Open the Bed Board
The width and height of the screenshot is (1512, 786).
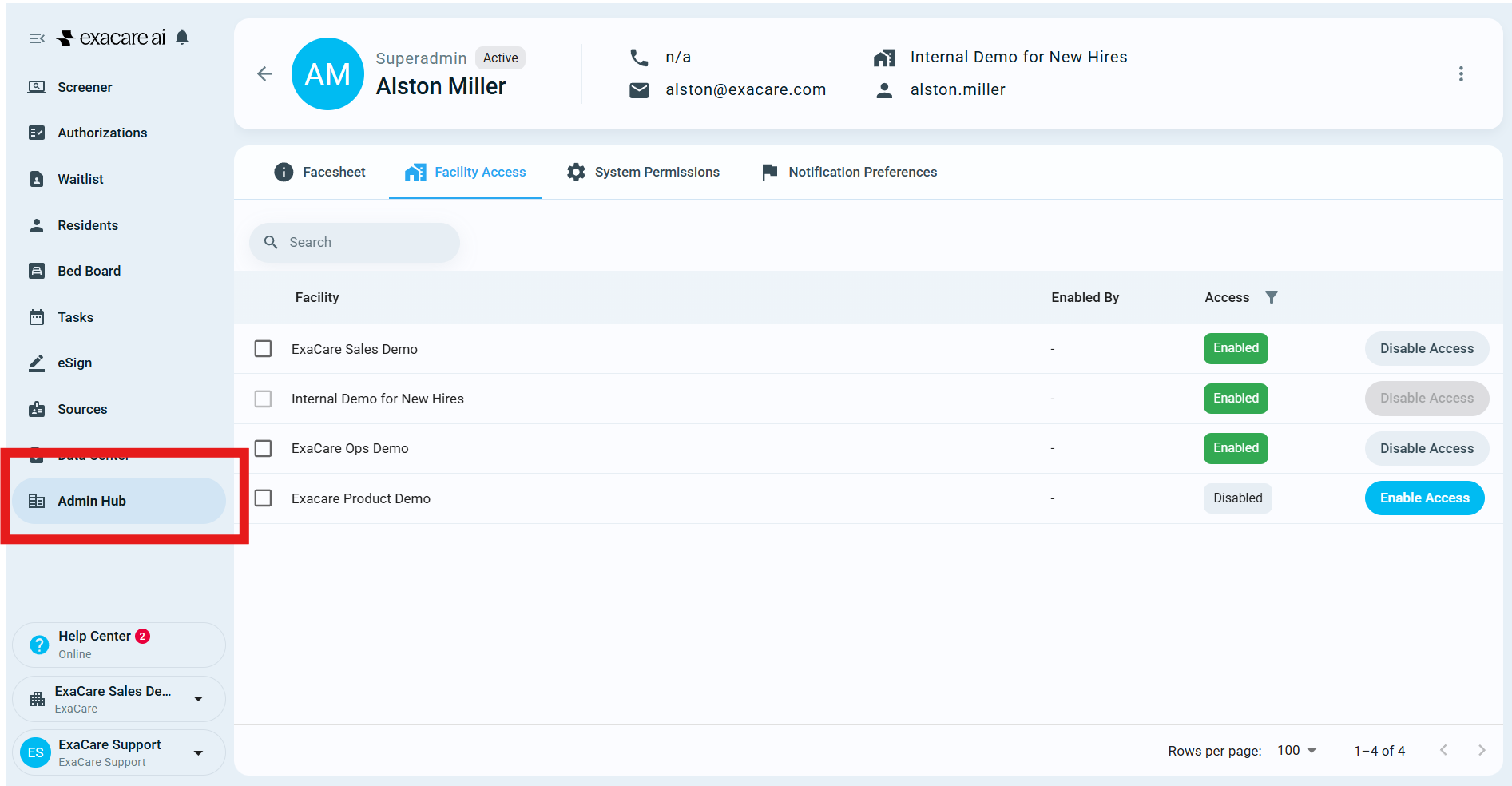tap(119, 271)
